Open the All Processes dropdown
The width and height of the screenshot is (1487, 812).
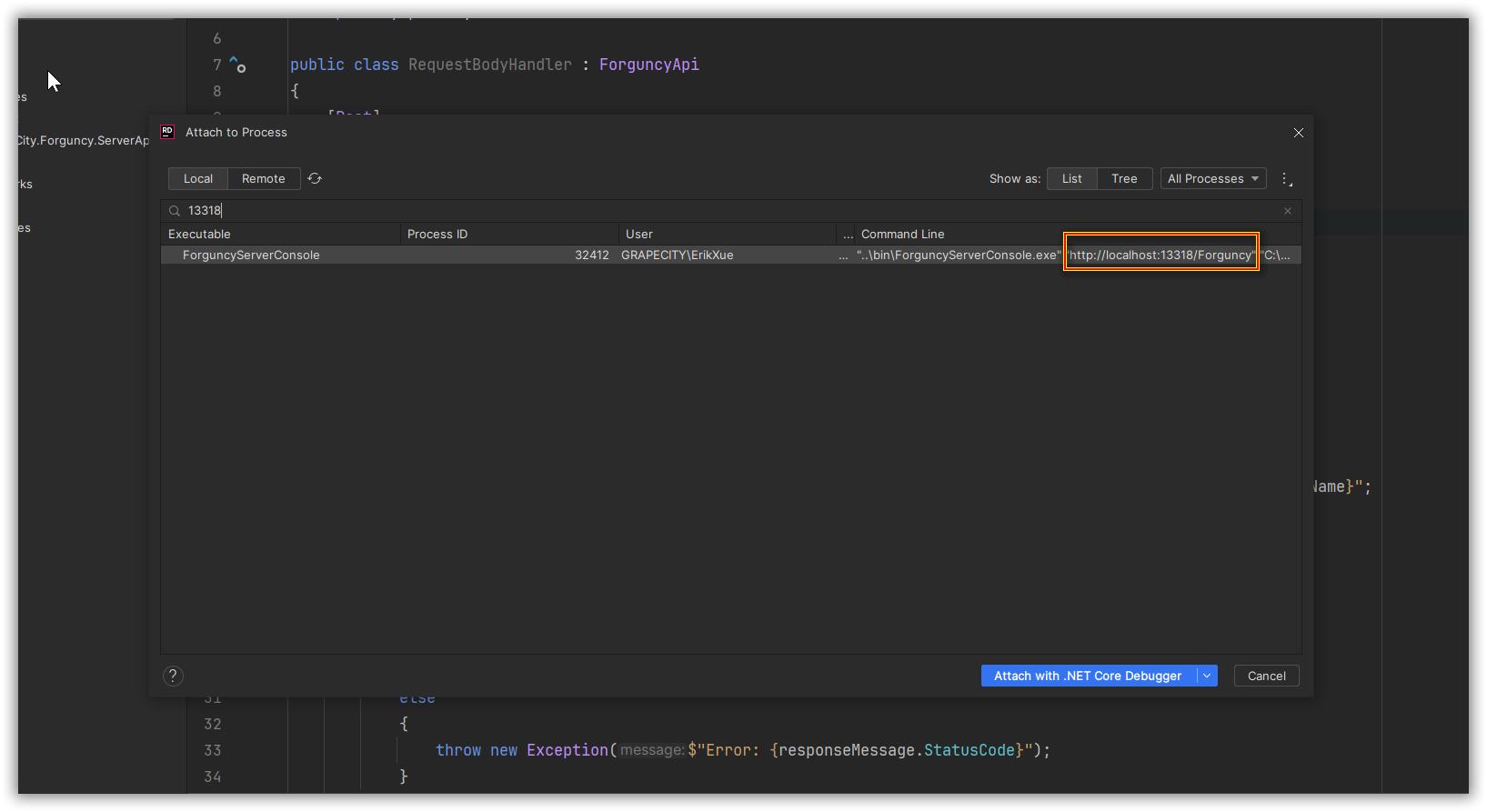pos(1212,179)
